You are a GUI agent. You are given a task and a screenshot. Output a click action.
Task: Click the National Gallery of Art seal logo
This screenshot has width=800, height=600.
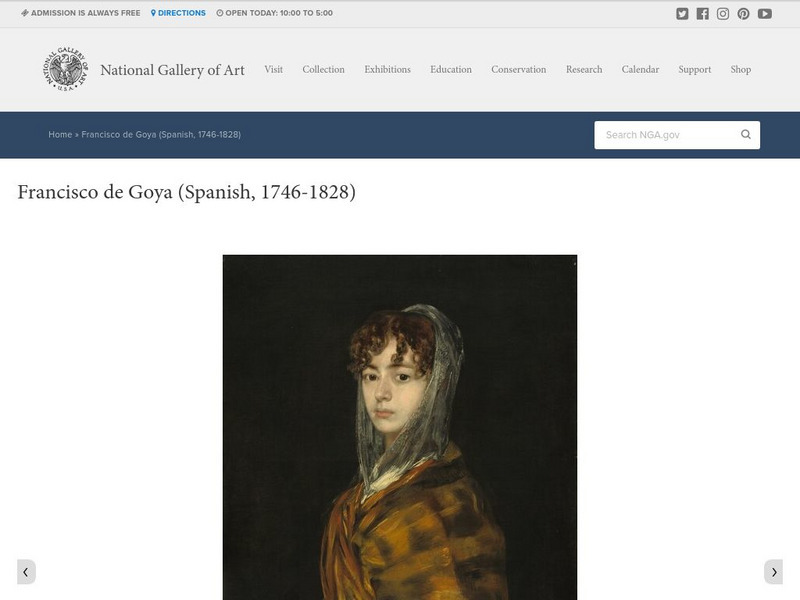pos(65,69)
